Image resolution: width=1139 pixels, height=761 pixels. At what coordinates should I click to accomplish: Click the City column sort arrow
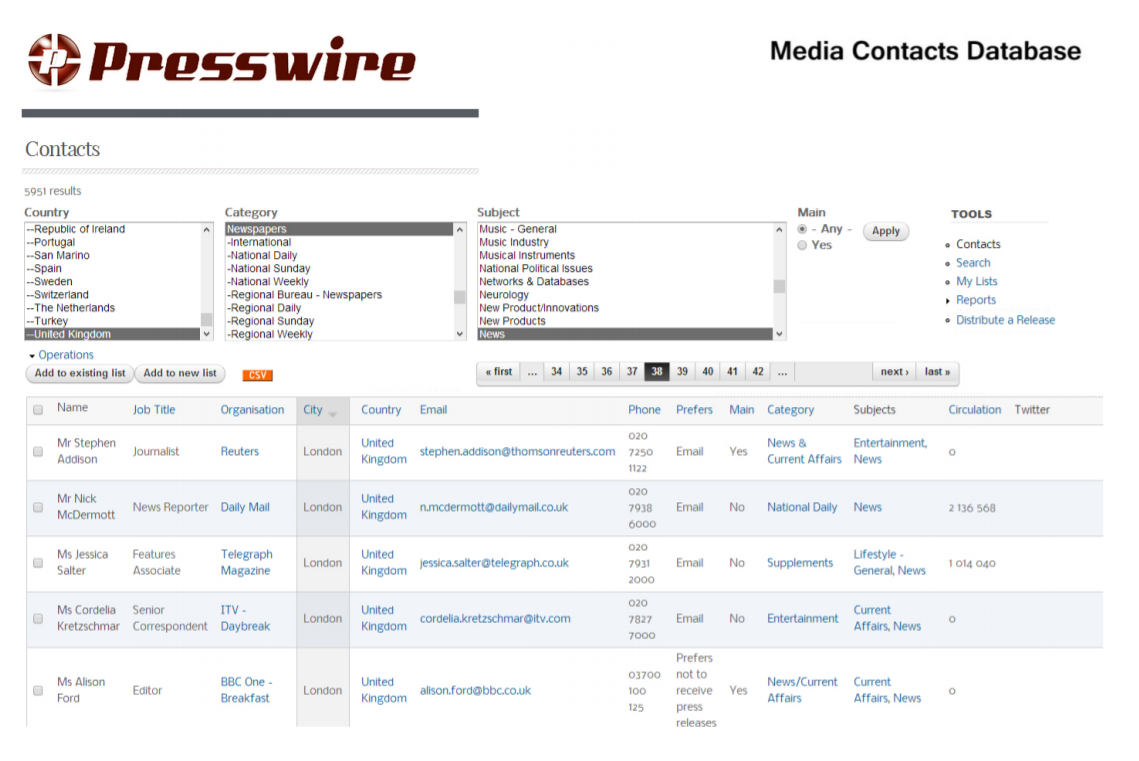tap(333, 414)
